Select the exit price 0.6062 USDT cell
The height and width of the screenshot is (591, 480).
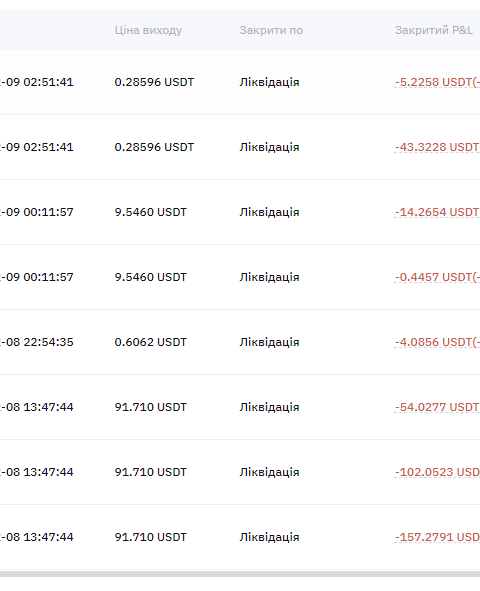pos(151,342)
